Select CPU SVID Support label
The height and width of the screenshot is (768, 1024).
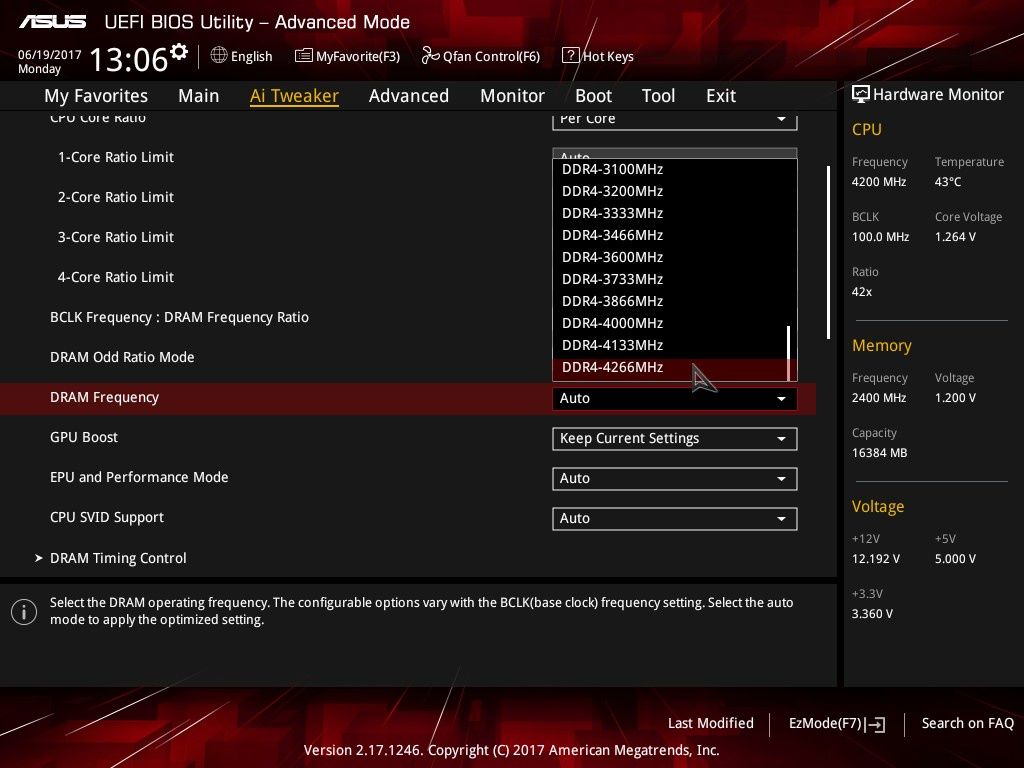coord(107,517)
